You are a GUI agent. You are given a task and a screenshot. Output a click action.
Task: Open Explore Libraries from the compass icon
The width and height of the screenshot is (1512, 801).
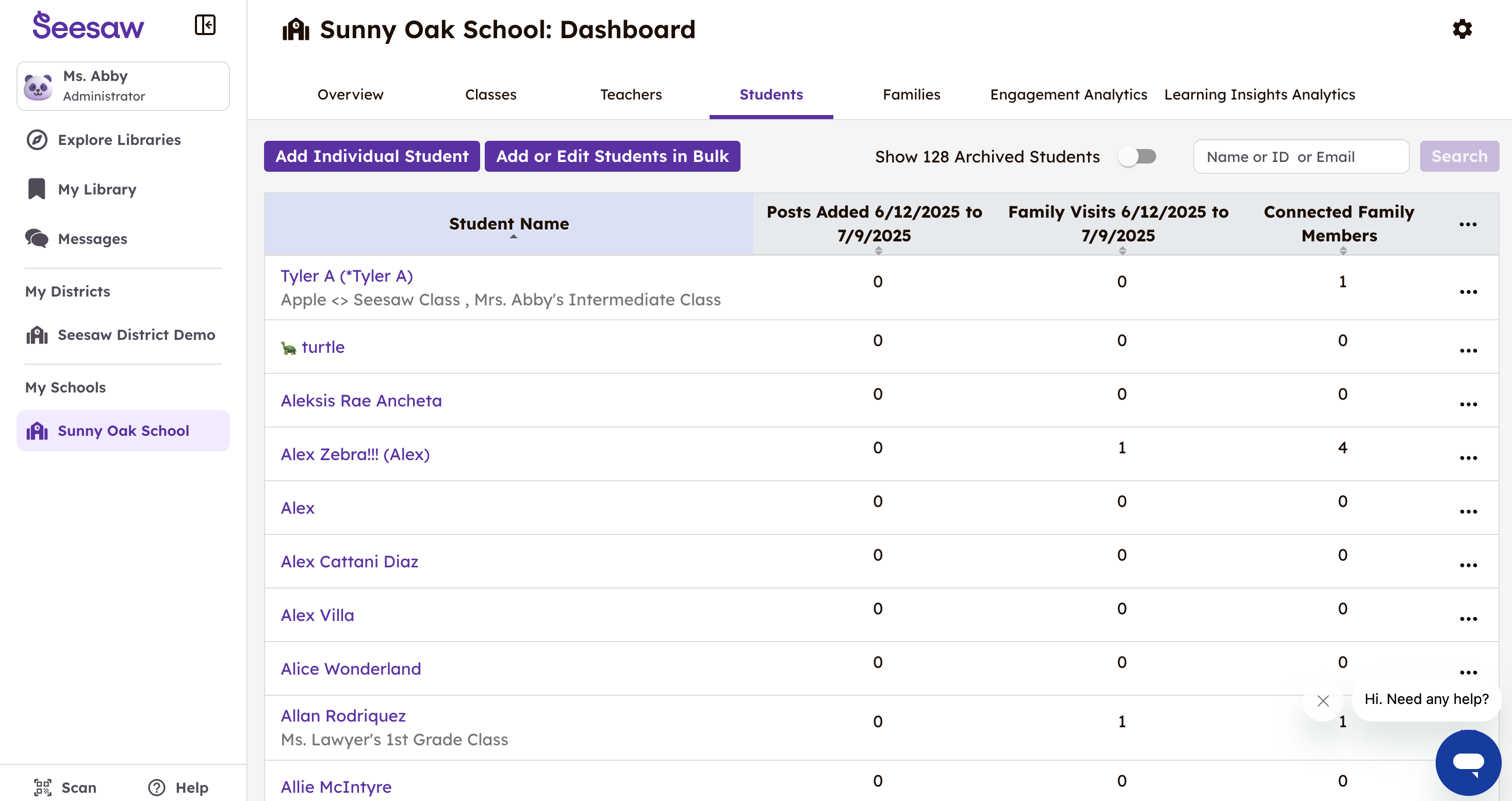pos(37,140)
